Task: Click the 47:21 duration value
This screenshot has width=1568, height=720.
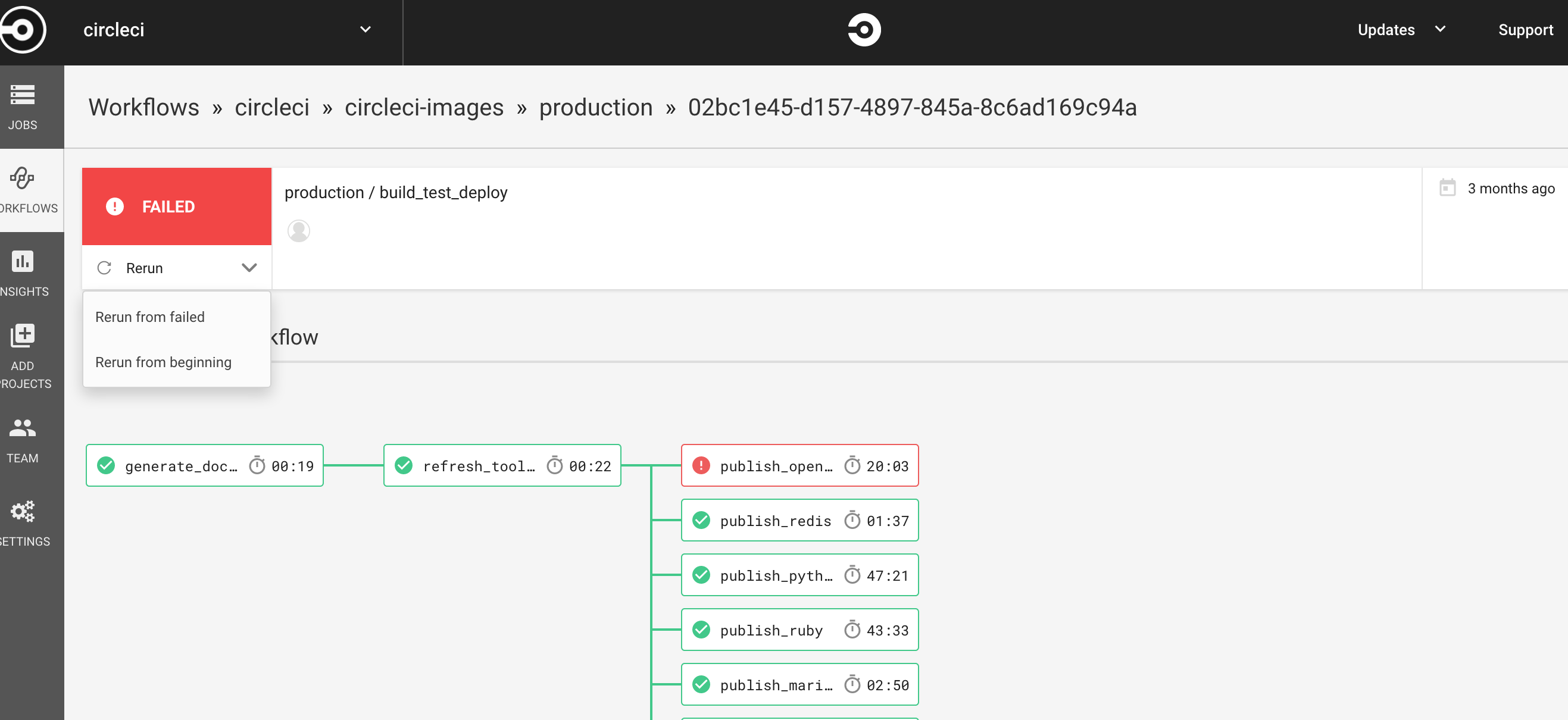Action: tap(888, 576)
